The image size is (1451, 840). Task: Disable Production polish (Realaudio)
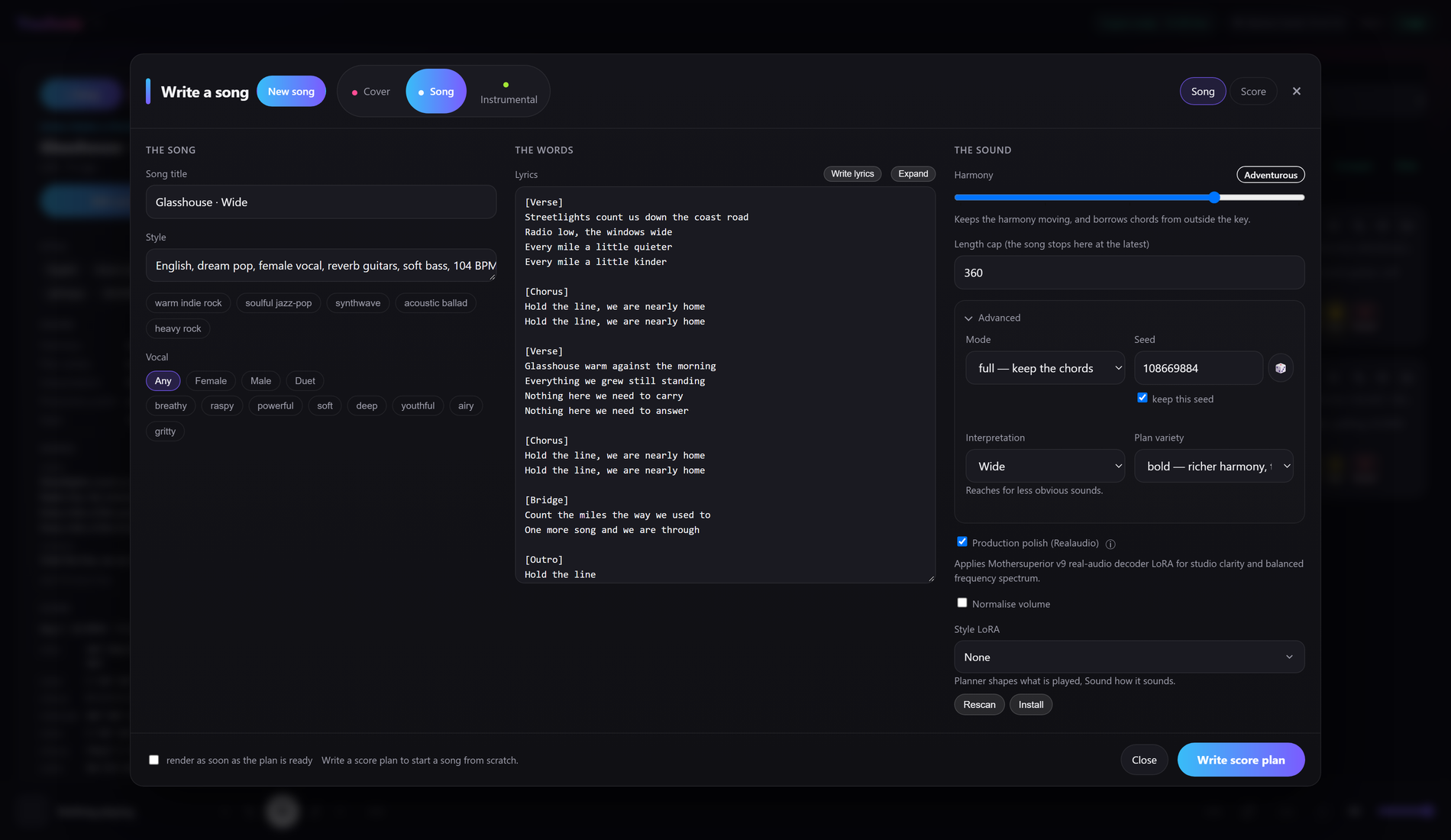[961, 542]
